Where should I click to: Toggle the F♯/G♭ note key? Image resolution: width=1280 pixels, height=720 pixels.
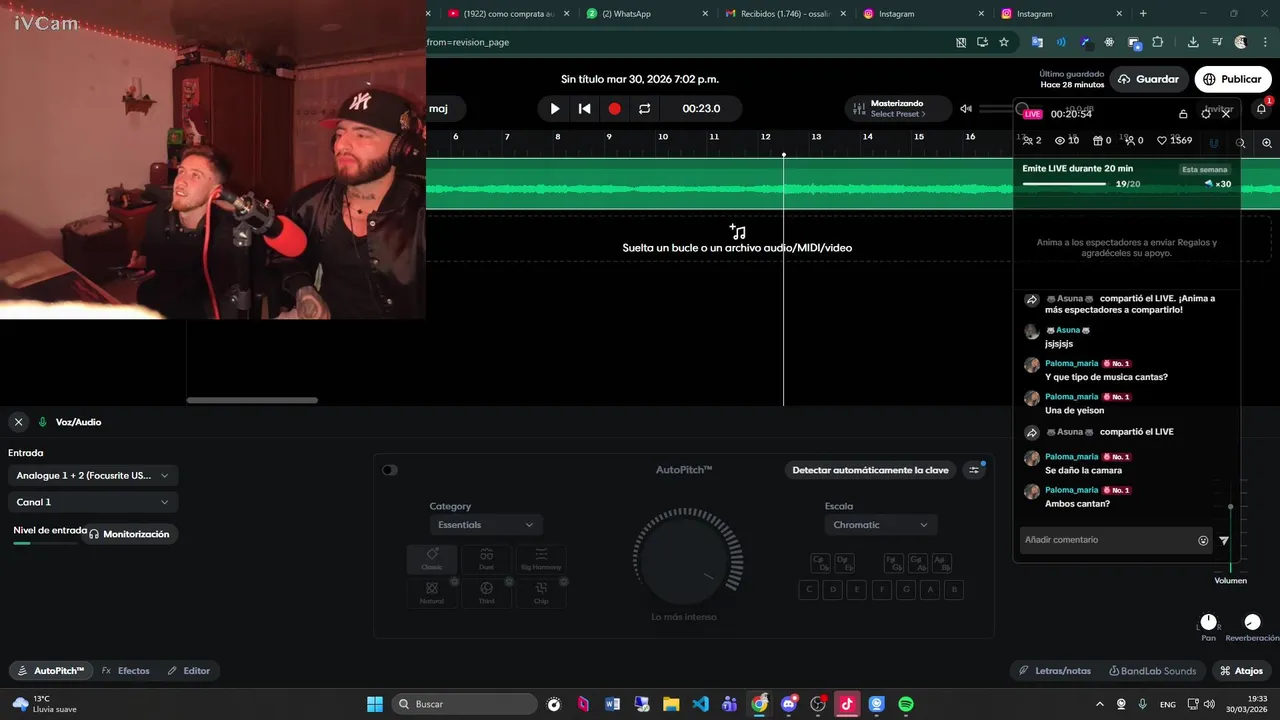point(893,563)
